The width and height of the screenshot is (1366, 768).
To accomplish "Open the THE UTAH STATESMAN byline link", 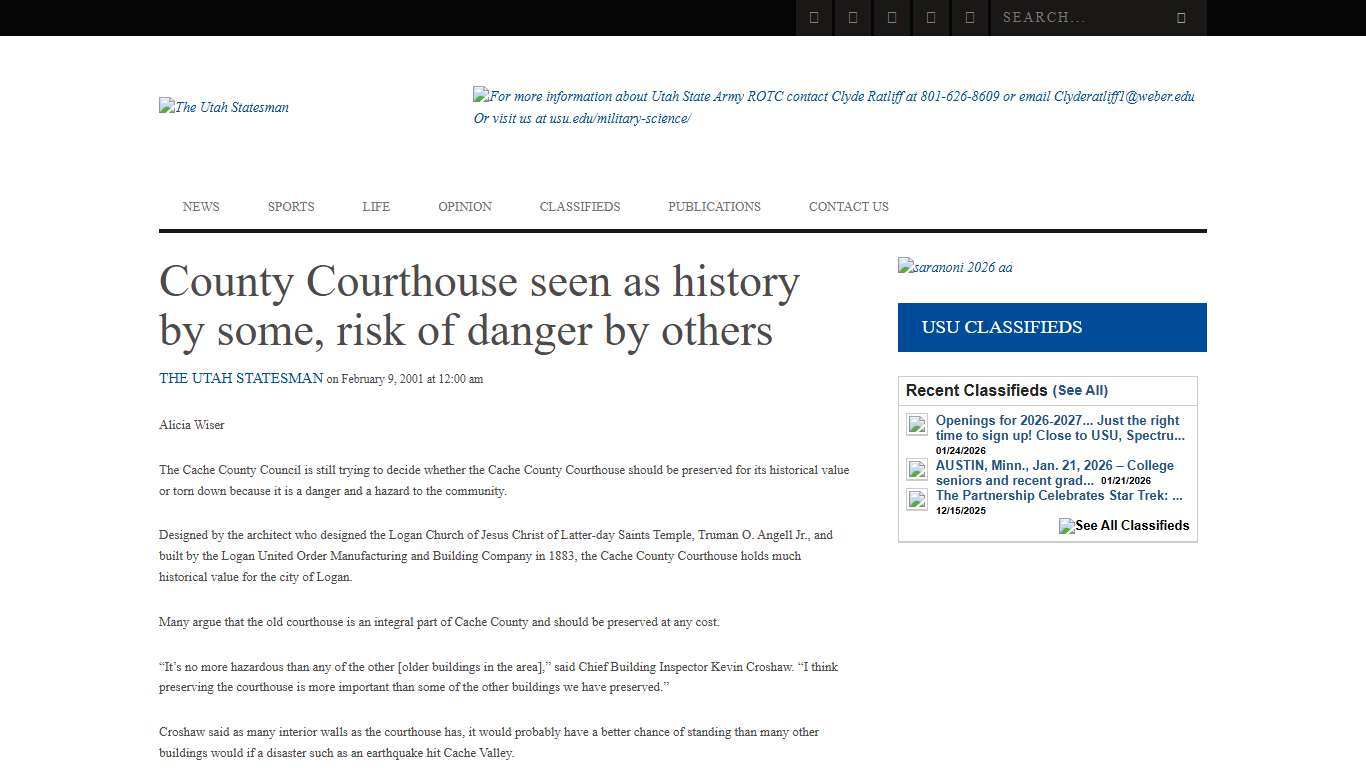I will click(241, 378).
